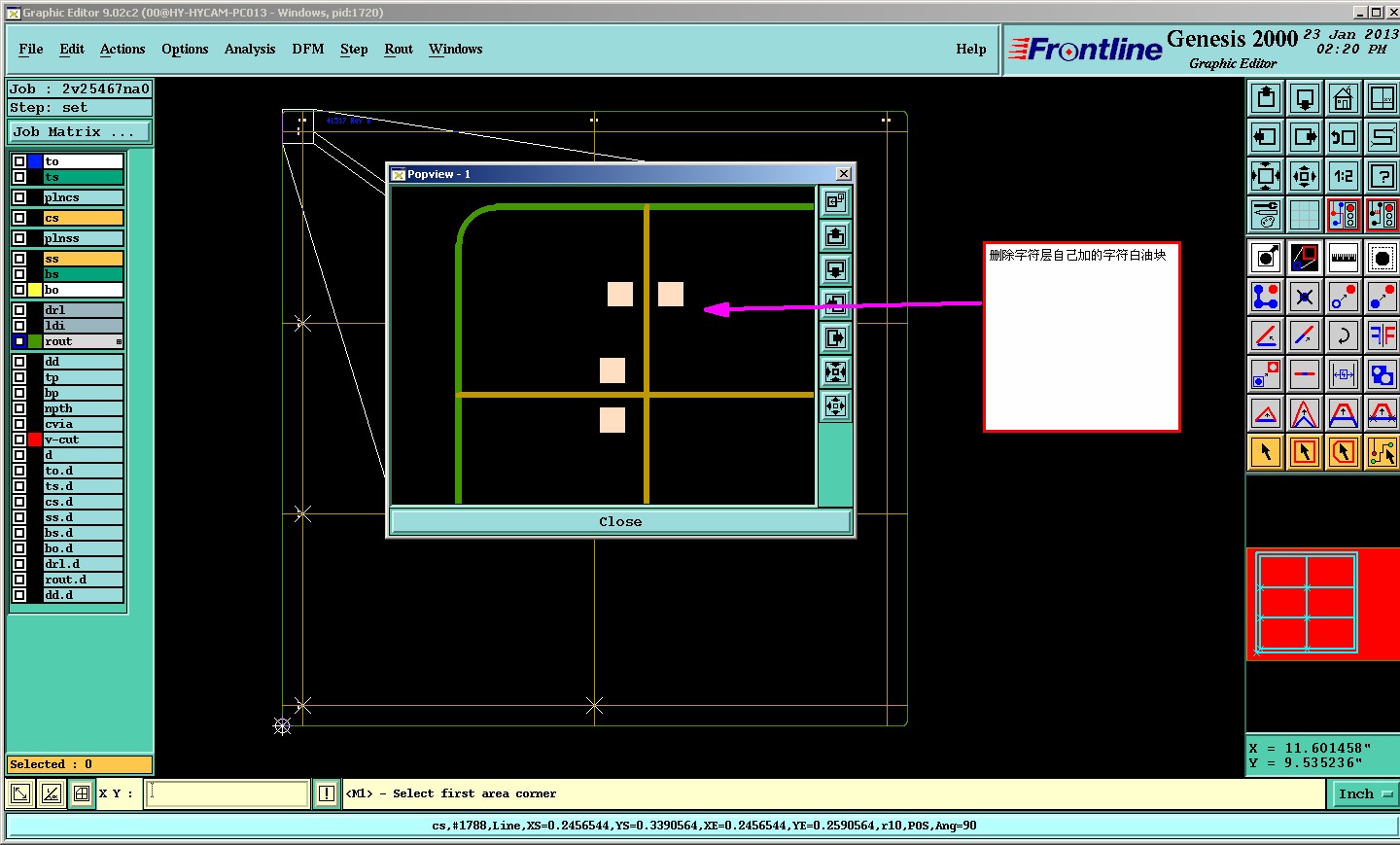Image resolution: width=1400 pixels, height=845 pixels.
Task: Click the Popview pan up icon
Action: click(x=835, y=236)
